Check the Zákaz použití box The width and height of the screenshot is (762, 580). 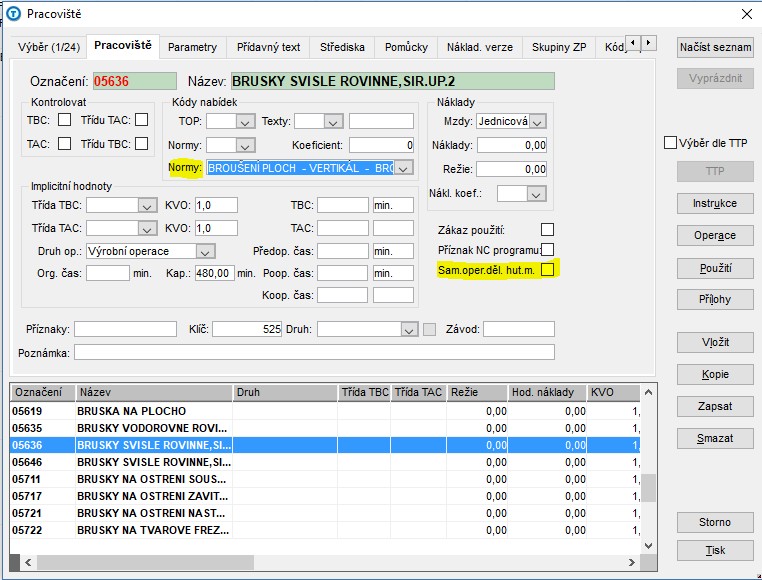[547, 229]
